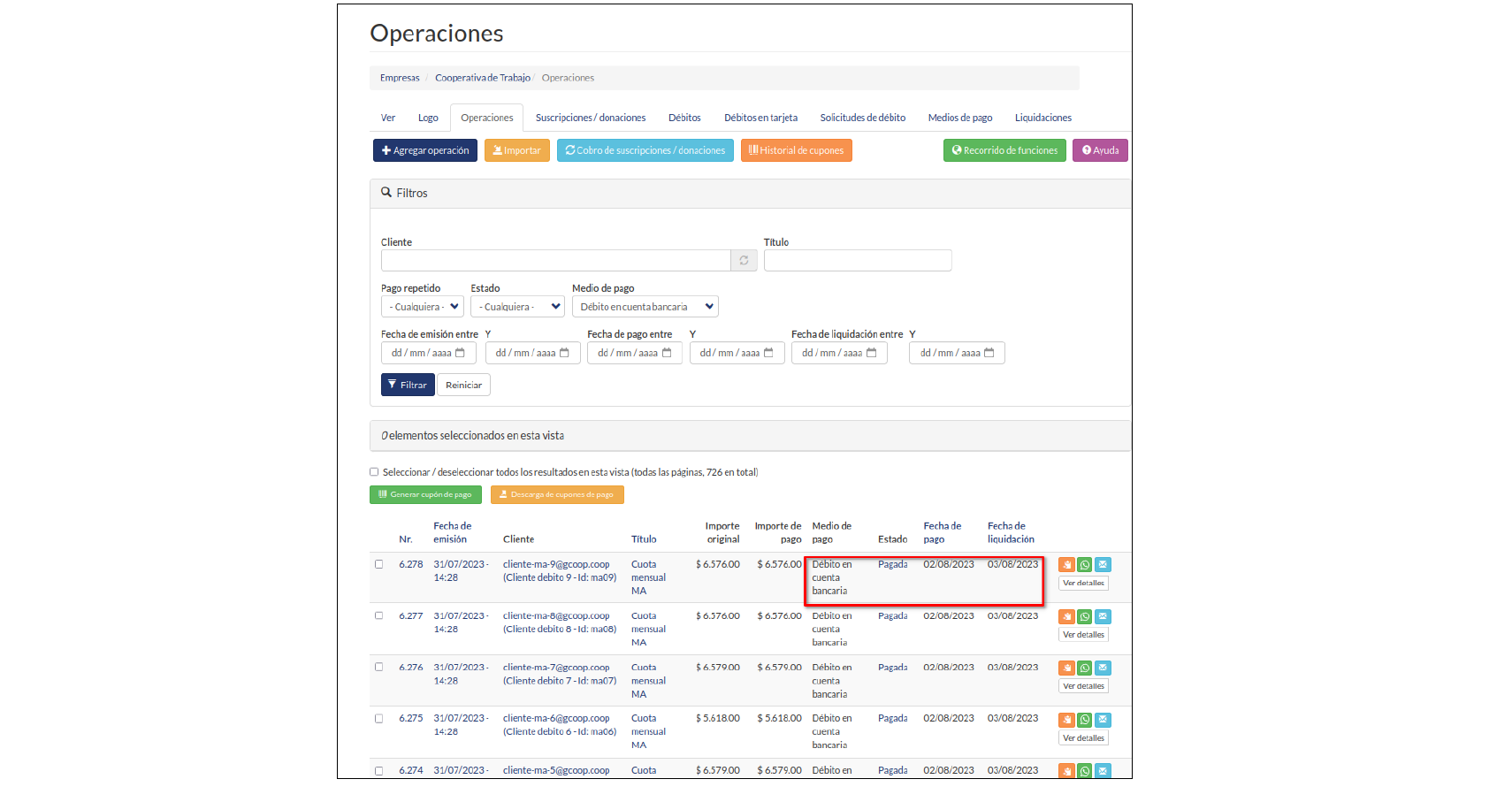This screenshot has height=802, width=1512.
Task: Open calendar icon of second liquidación date
Action: click(989, 353)
